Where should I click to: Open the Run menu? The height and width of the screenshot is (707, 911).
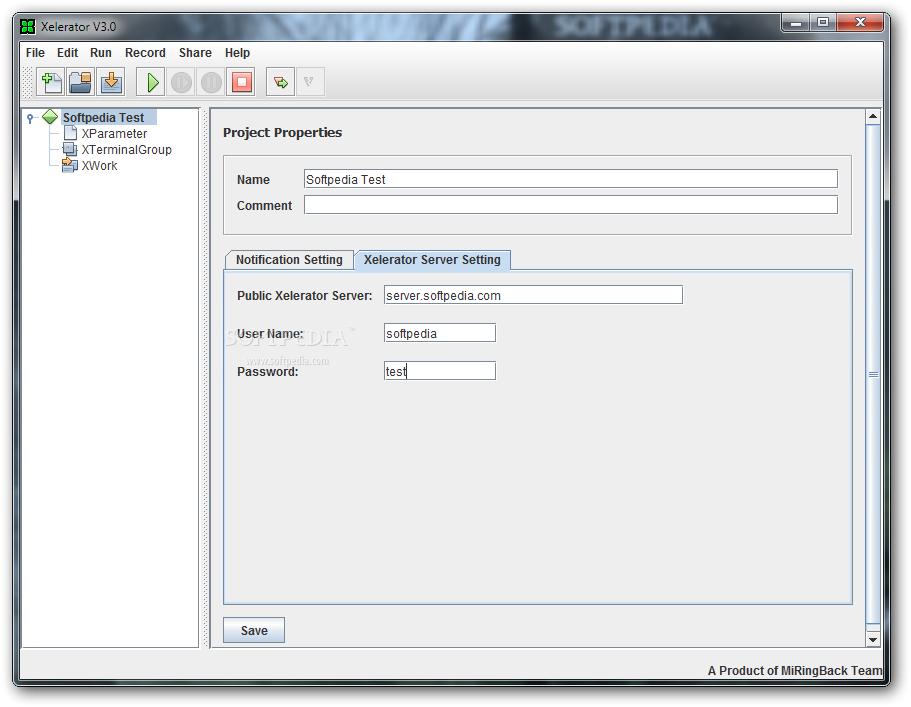point(101,53)
